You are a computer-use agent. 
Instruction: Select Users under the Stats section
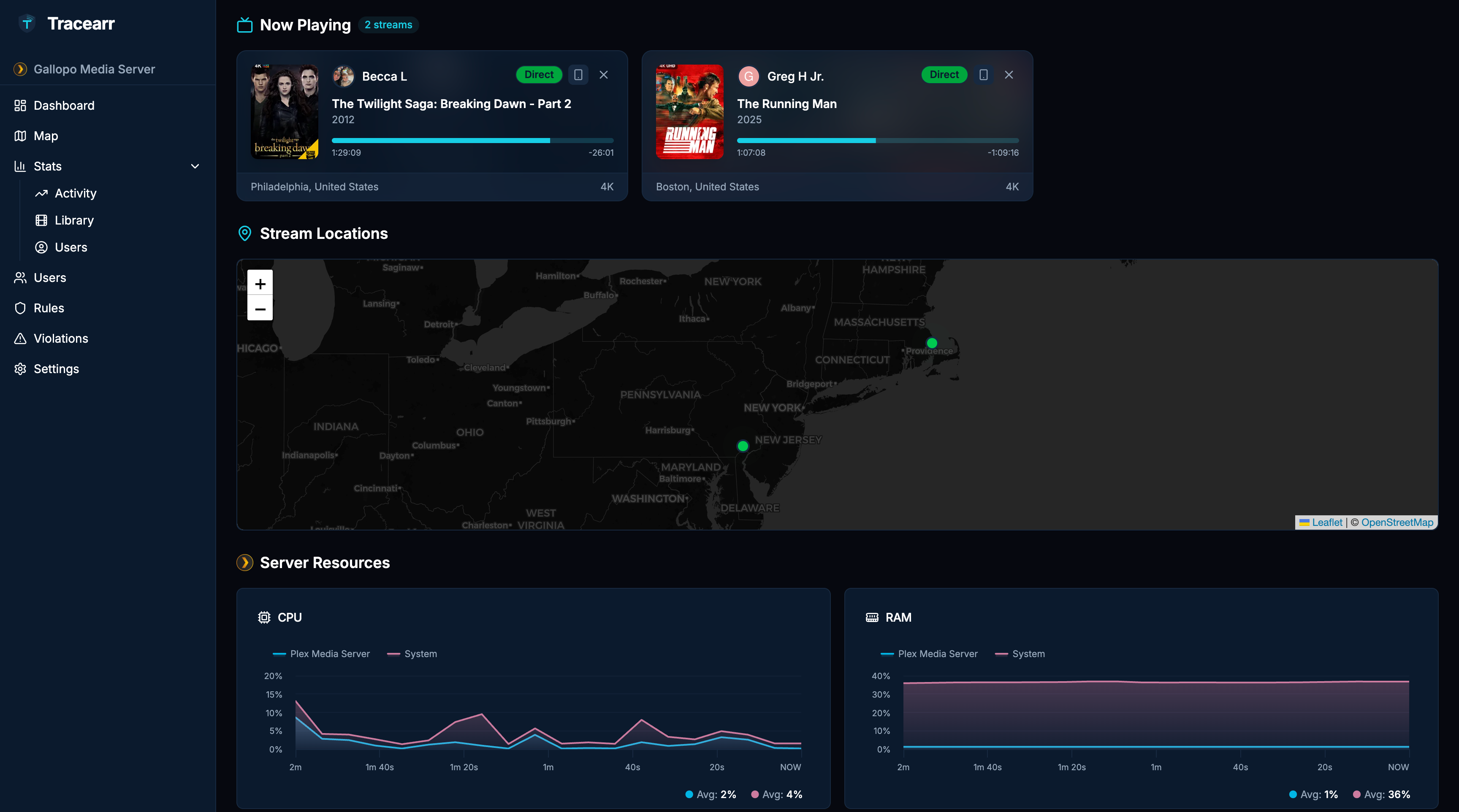tap(70, 247)
